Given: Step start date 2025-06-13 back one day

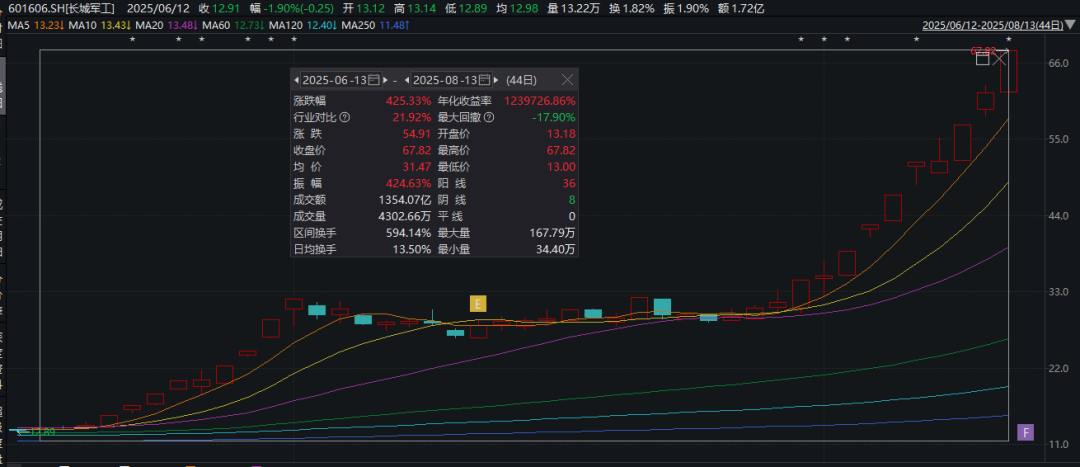Looking at the screenshot, I should click(x=297, y=79).
